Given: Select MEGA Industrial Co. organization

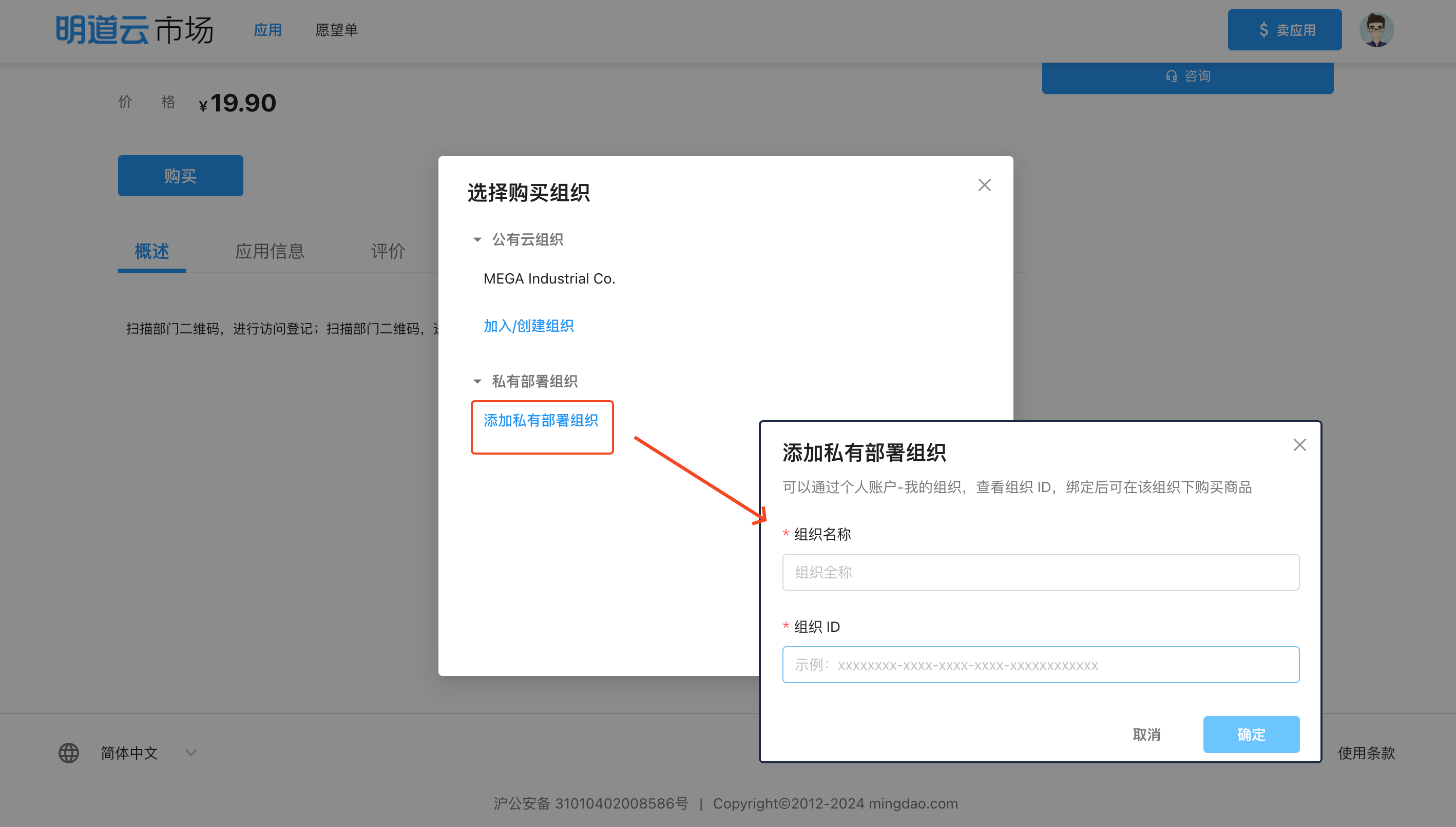Looking at the screenshot, I should pyautogui.click(x=549, y=279).
